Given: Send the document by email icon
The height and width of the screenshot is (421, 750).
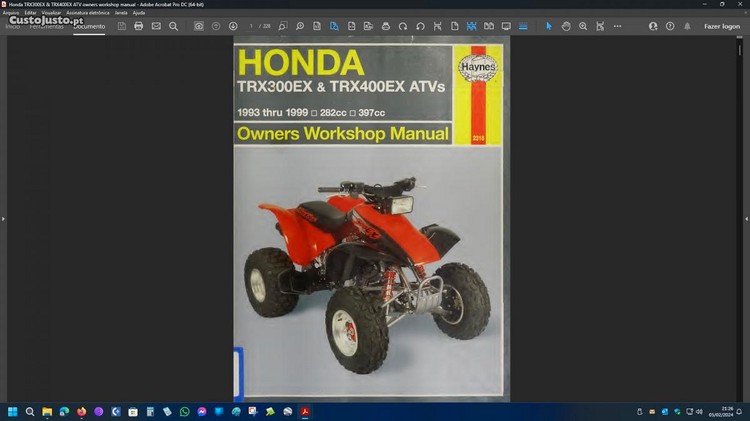Looking at the screenshot, I should pos(156,26).
